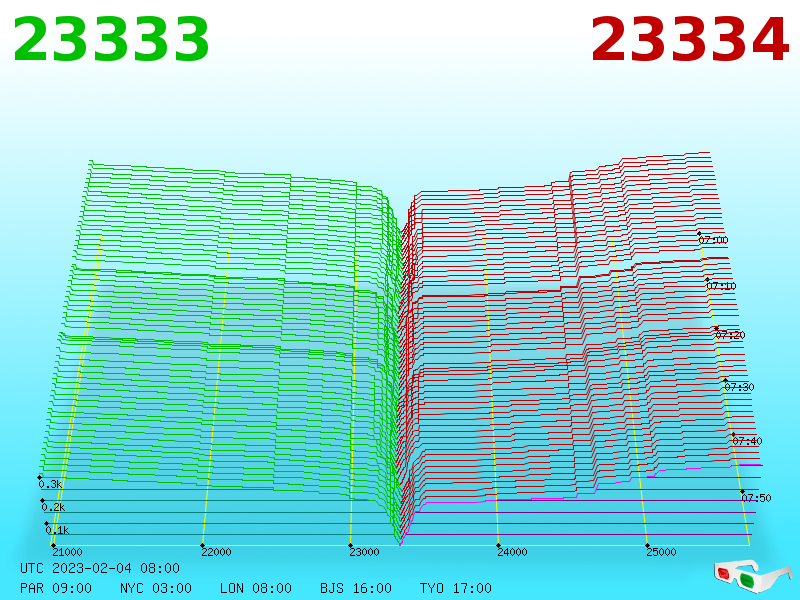The image size is (800, 600).
Task: Click the green bid price 23333
Action: (x=111, y=40)
